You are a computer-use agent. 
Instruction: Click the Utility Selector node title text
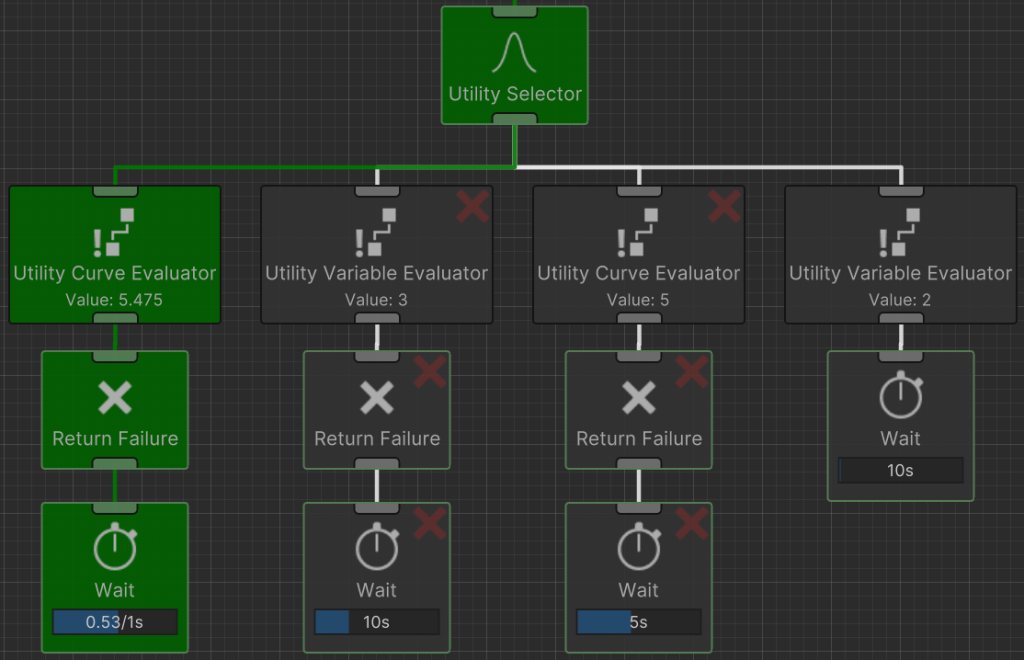click(514, 94)
